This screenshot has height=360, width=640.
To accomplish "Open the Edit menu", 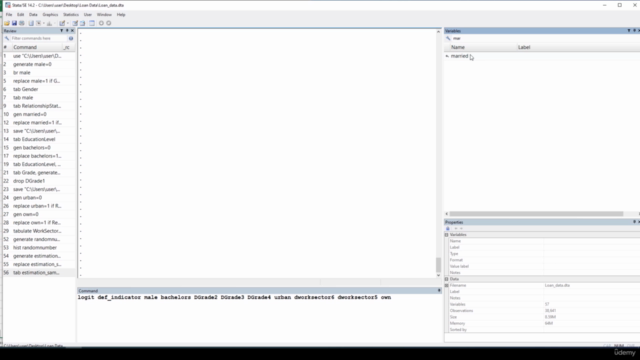I will [20, 15].
